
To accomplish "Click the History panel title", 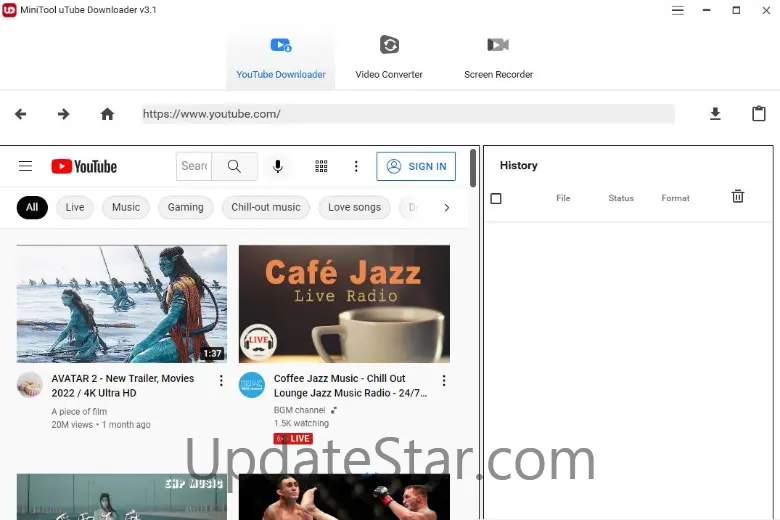I will click(518, 165).
